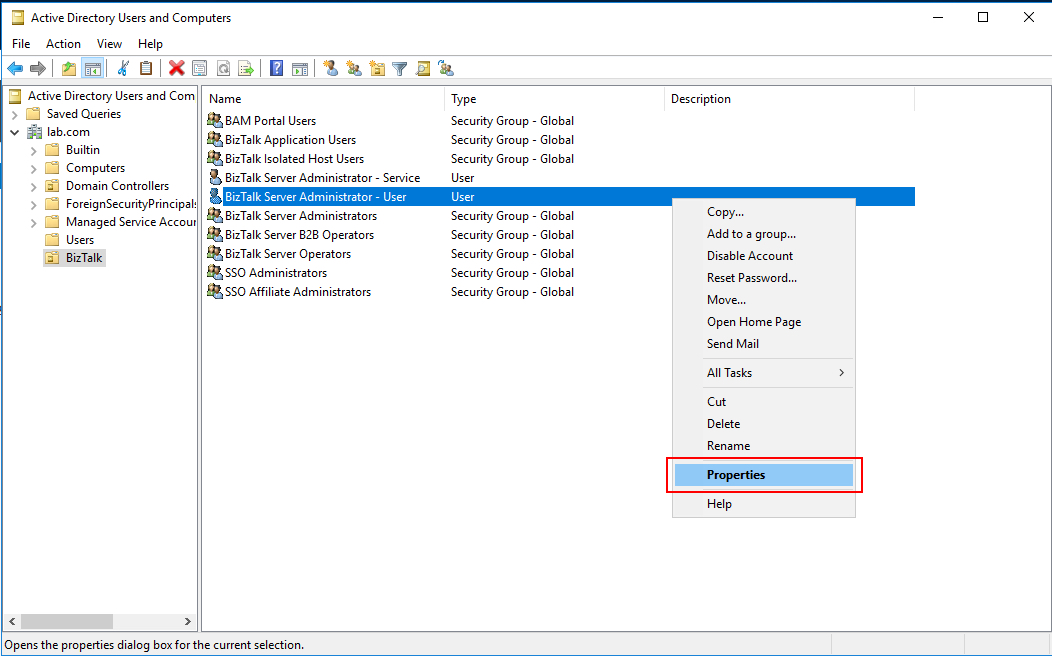
Task: Select Move... in the context menu
Action: coord(764,300)
